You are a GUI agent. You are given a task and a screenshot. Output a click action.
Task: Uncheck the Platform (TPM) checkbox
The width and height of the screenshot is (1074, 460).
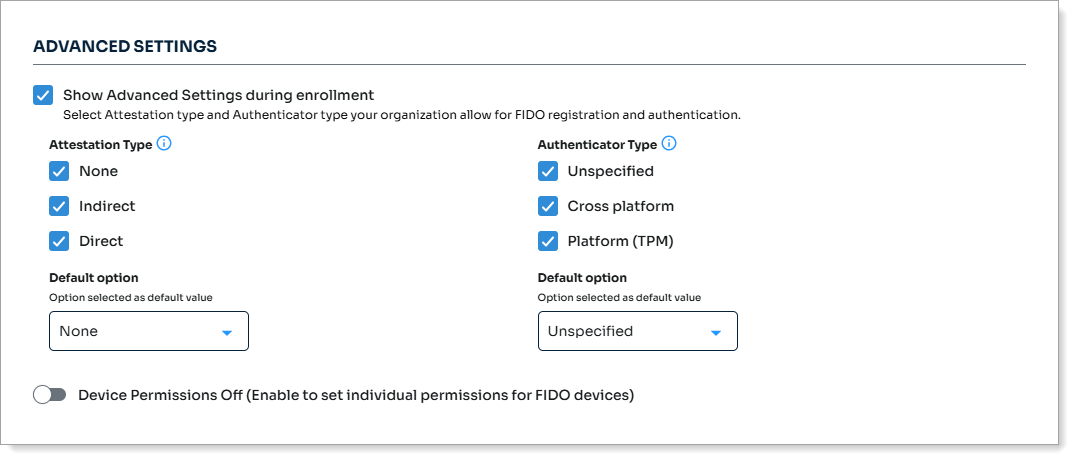tap(548, 241)
